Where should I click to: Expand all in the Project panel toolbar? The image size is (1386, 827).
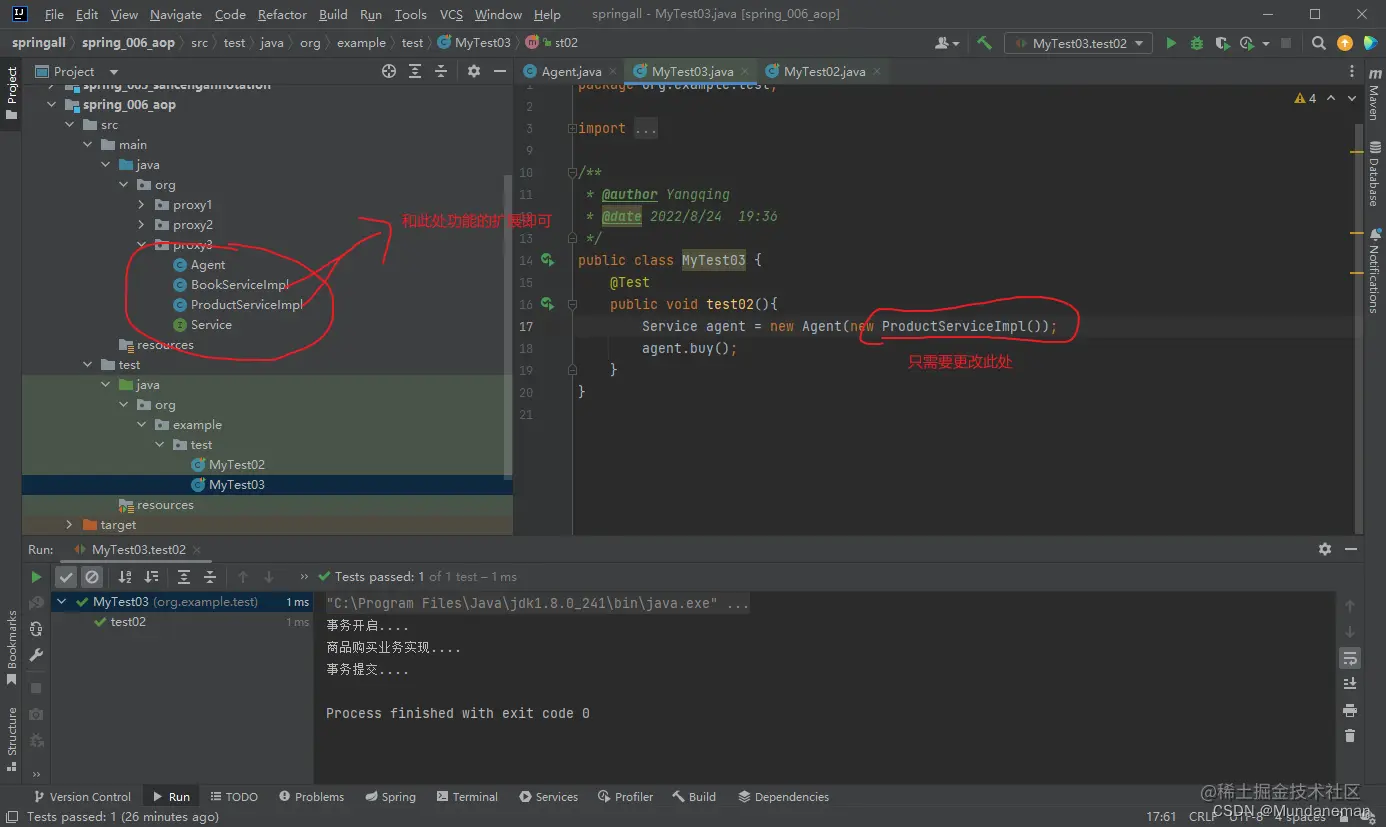point(416,71)
